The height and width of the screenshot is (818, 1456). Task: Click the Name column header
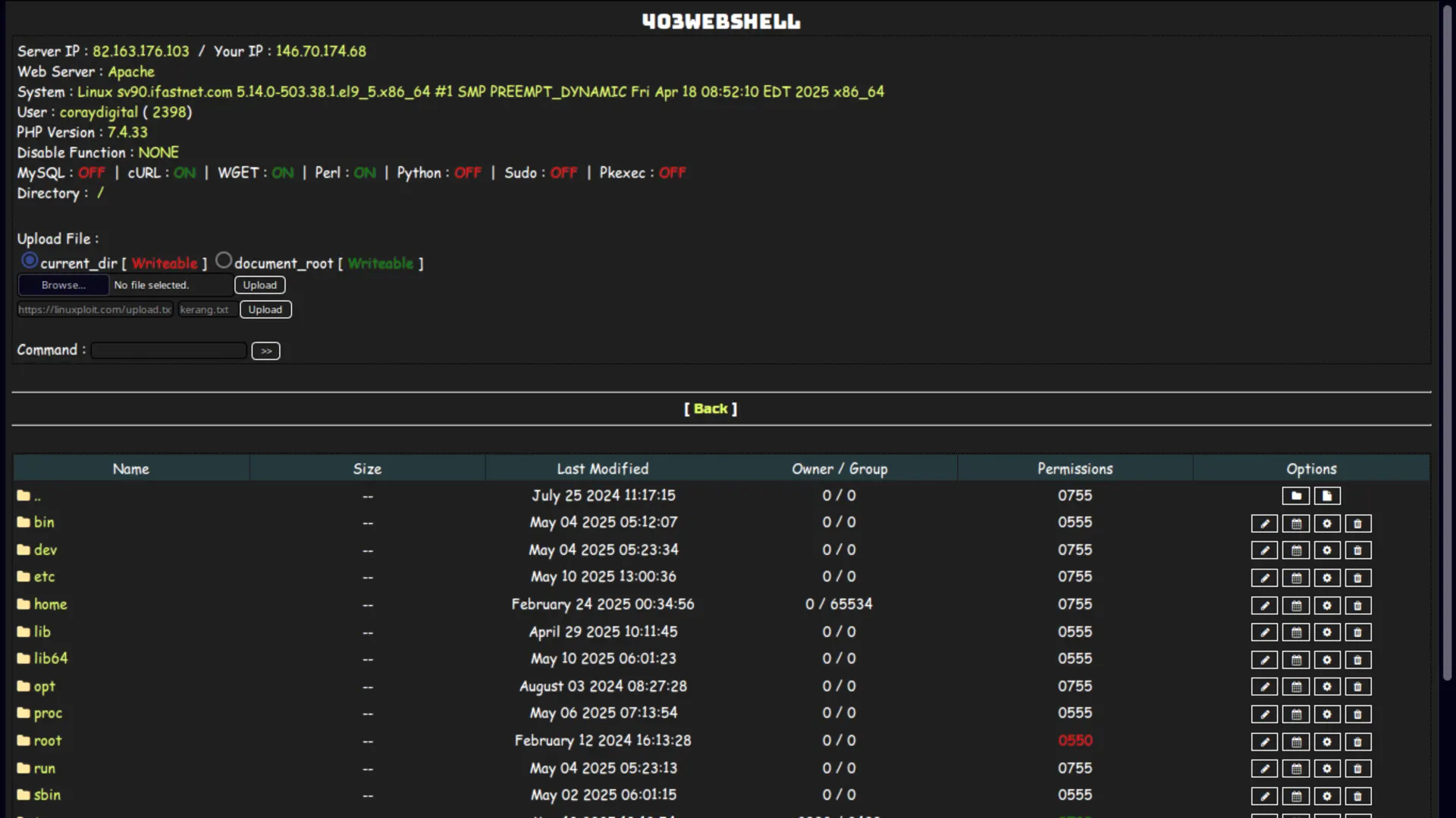(131, 469)
